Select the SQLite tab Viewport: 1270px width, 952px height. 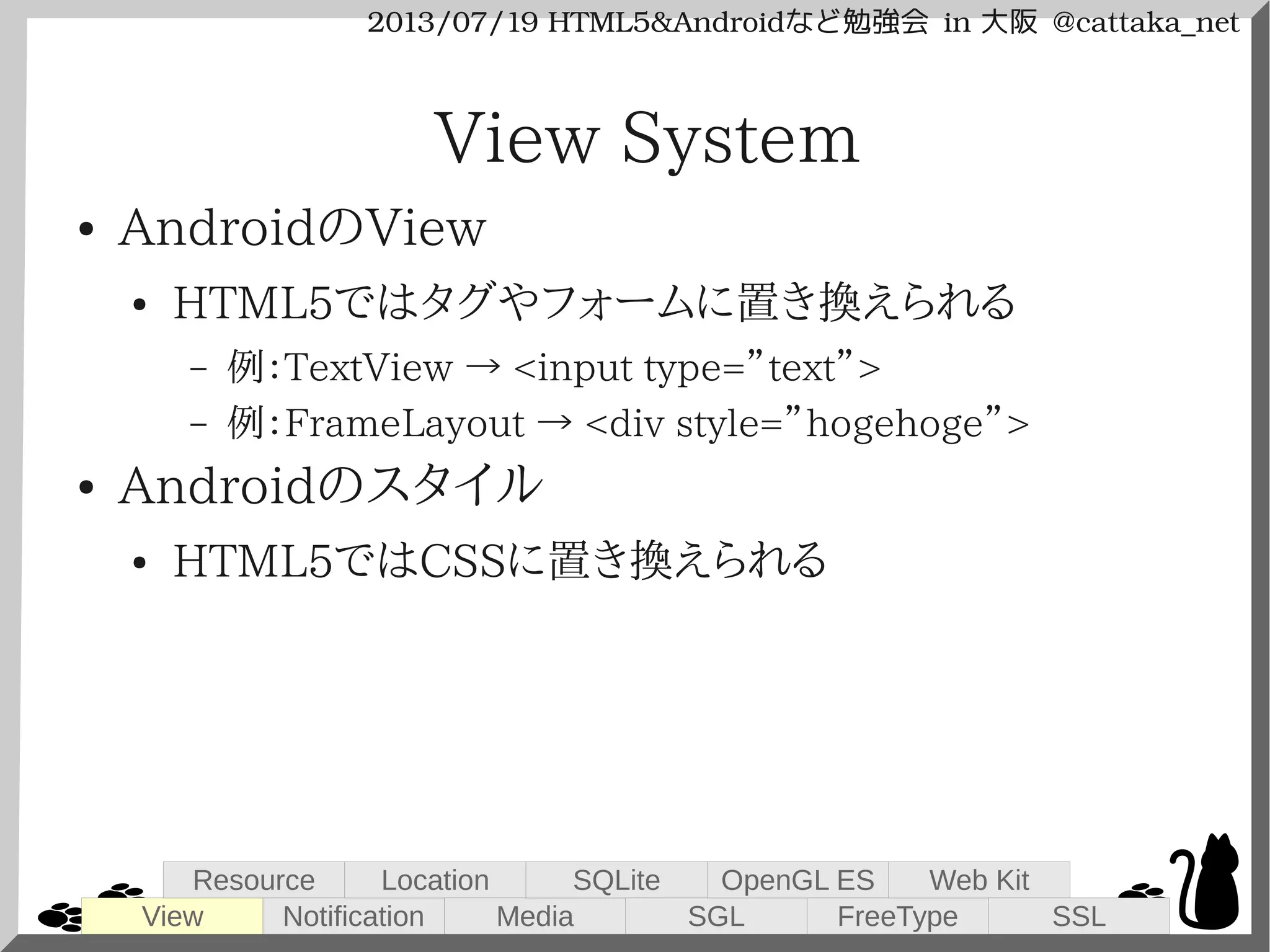(616, 880)
